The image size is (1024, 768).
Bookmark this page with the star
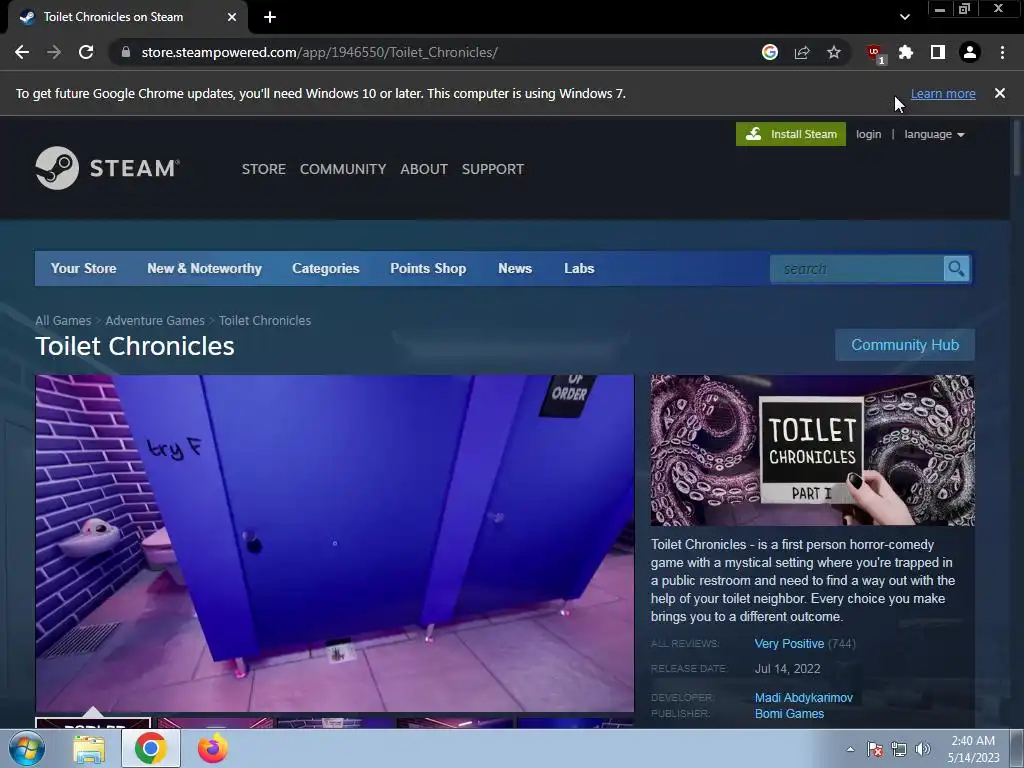(x=834, y=52)
